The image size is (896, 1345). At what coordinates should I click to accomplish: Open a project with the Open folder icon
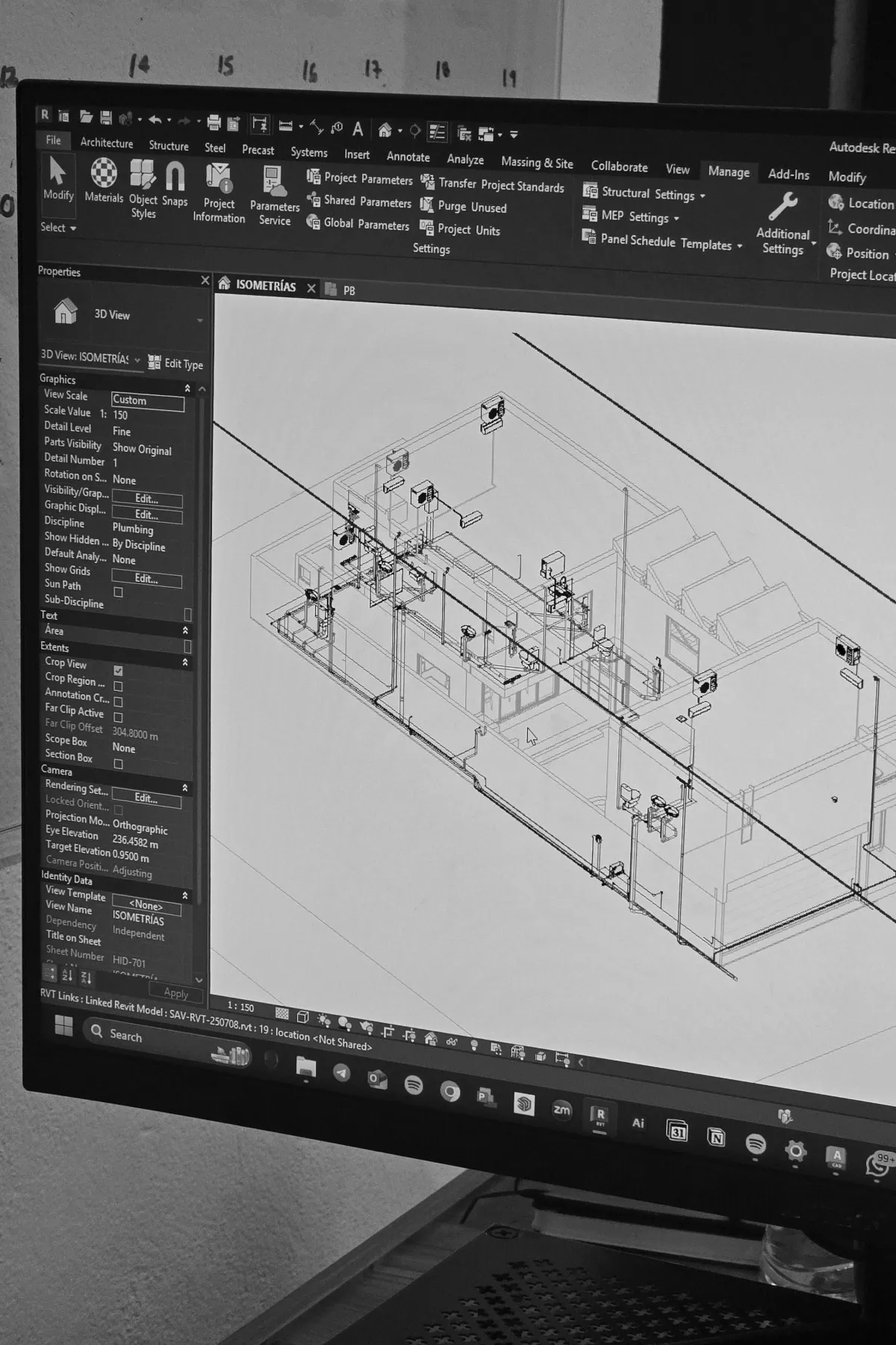(x=86, y=117)
